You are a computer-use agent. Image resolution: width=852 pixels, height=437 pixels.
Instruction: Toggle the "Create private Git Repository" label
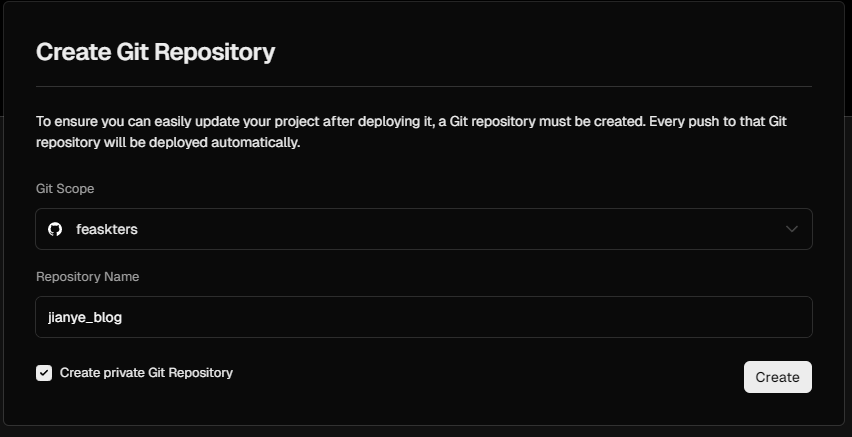tap(146, 373)
